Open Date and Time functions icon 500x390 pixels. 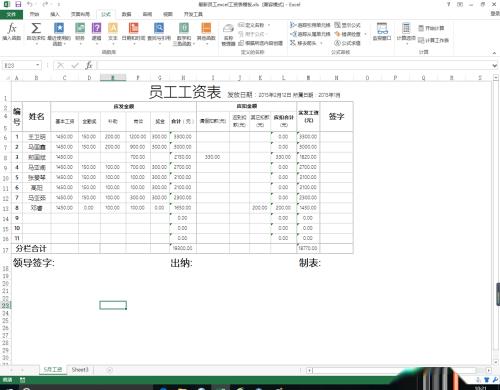pyautogui.click(x=133, y=32)
